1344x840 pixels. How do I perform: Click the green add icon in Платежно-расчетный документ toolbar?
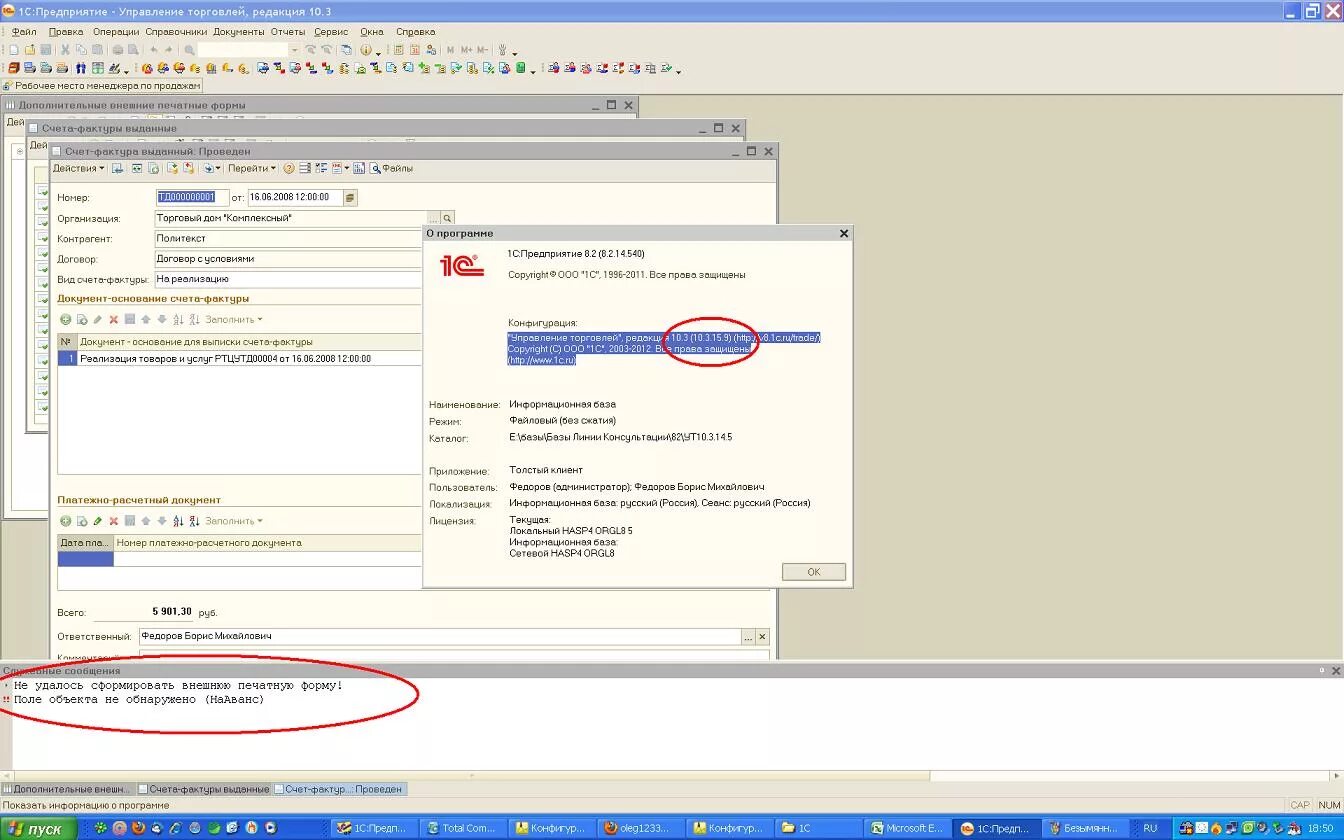(x=66, y=521)
